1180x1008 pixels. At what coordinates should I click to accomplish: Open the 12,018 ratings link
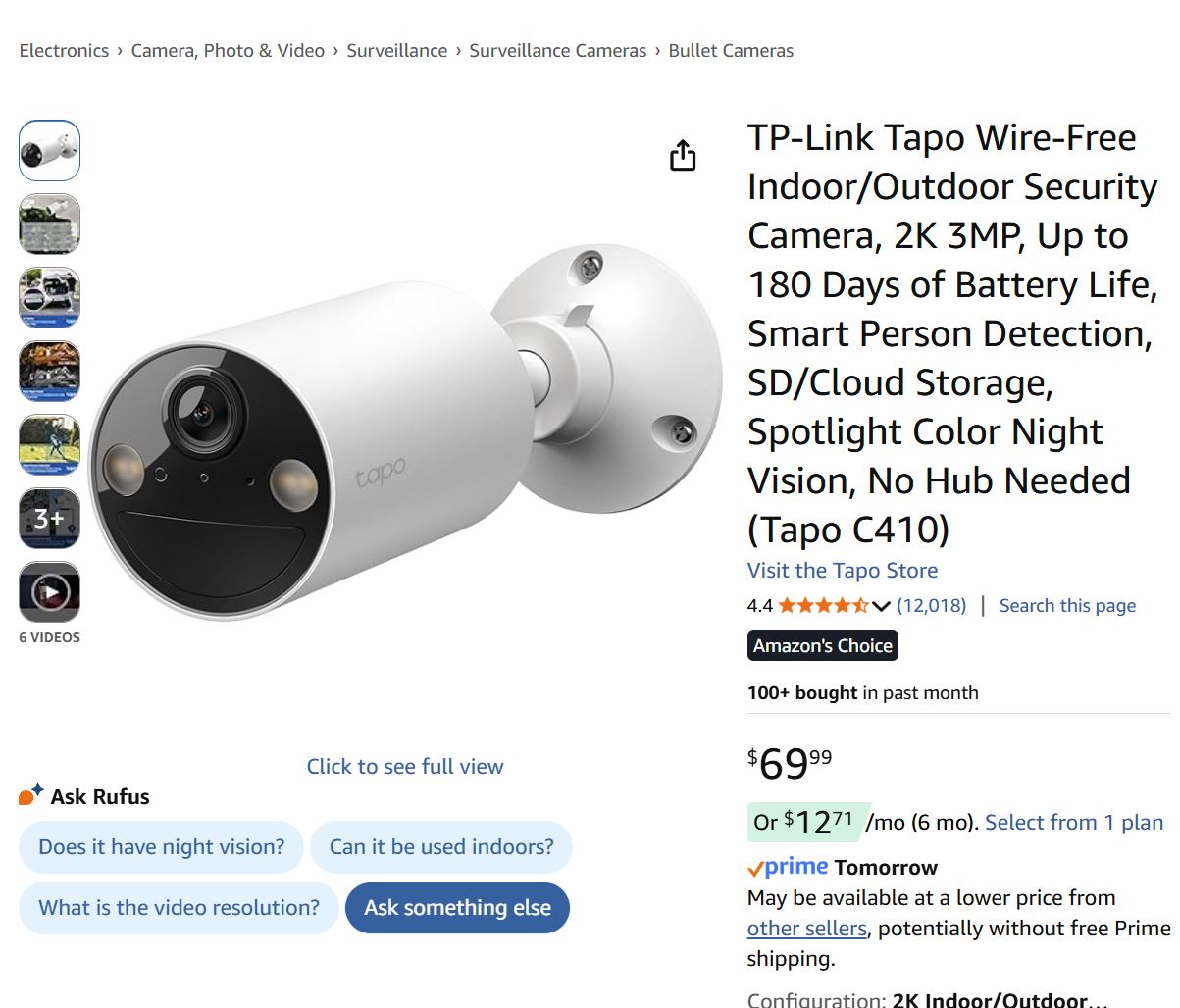click(x=931, y=606)
